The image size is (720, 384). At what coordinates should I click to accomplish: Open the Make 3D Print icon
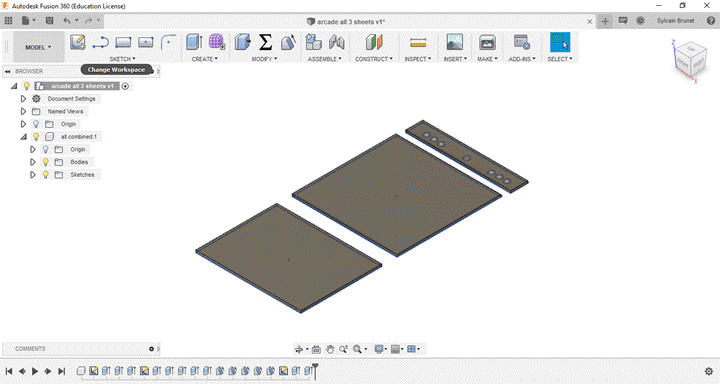[487, 42]
